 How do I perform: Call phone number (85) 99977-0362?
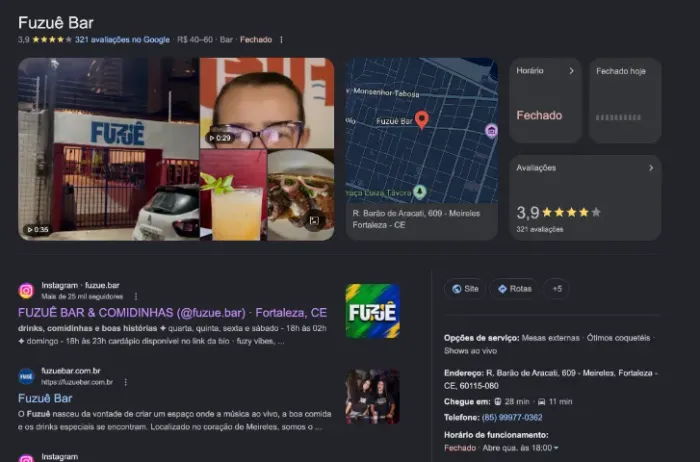point(512,418)
